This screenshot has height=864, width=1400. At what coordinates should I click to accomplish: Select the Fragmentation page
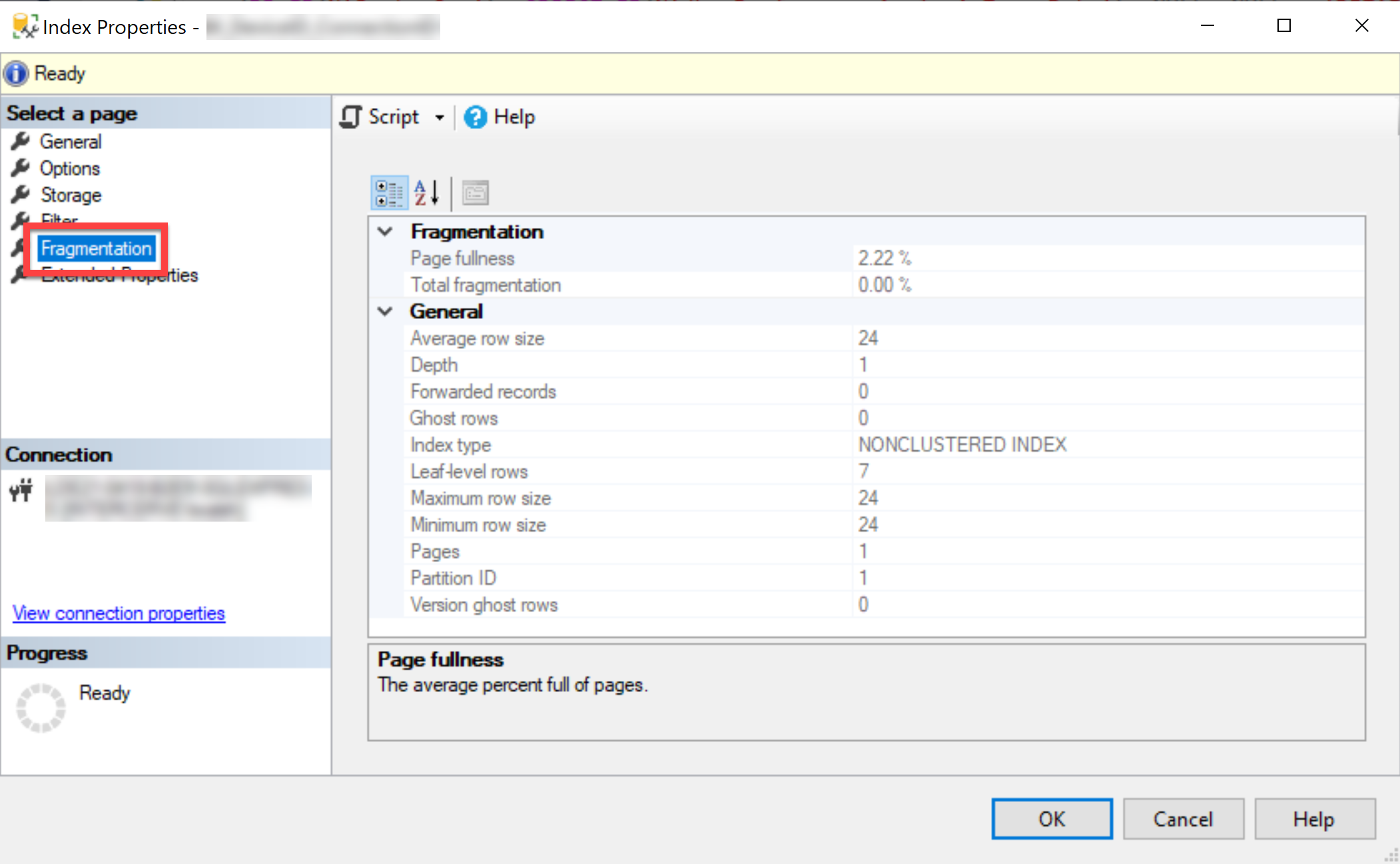pyautogui.click(x=96, y=248)
